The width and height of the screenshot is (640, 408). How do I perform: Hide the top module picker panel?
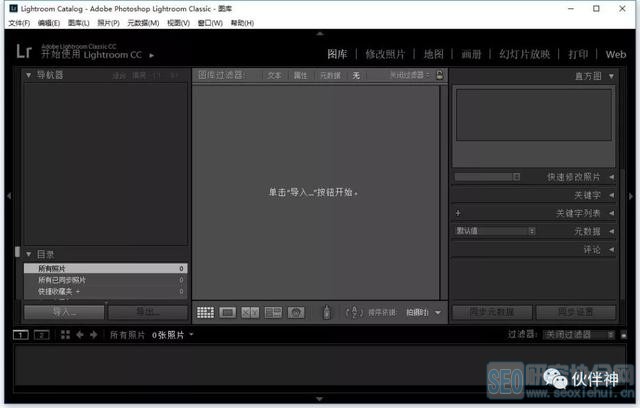coord(320,33)
